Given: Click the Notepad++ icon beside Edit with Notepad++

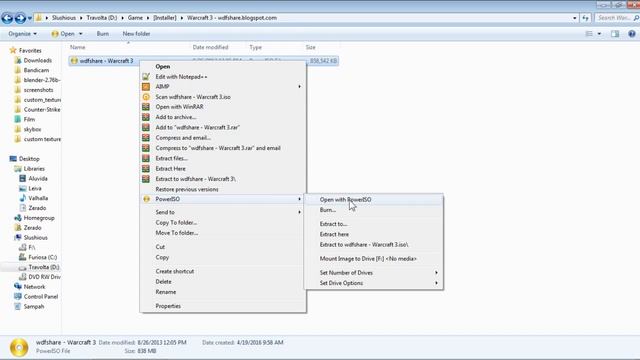Looking at the screenshot, I should (146, 76).
